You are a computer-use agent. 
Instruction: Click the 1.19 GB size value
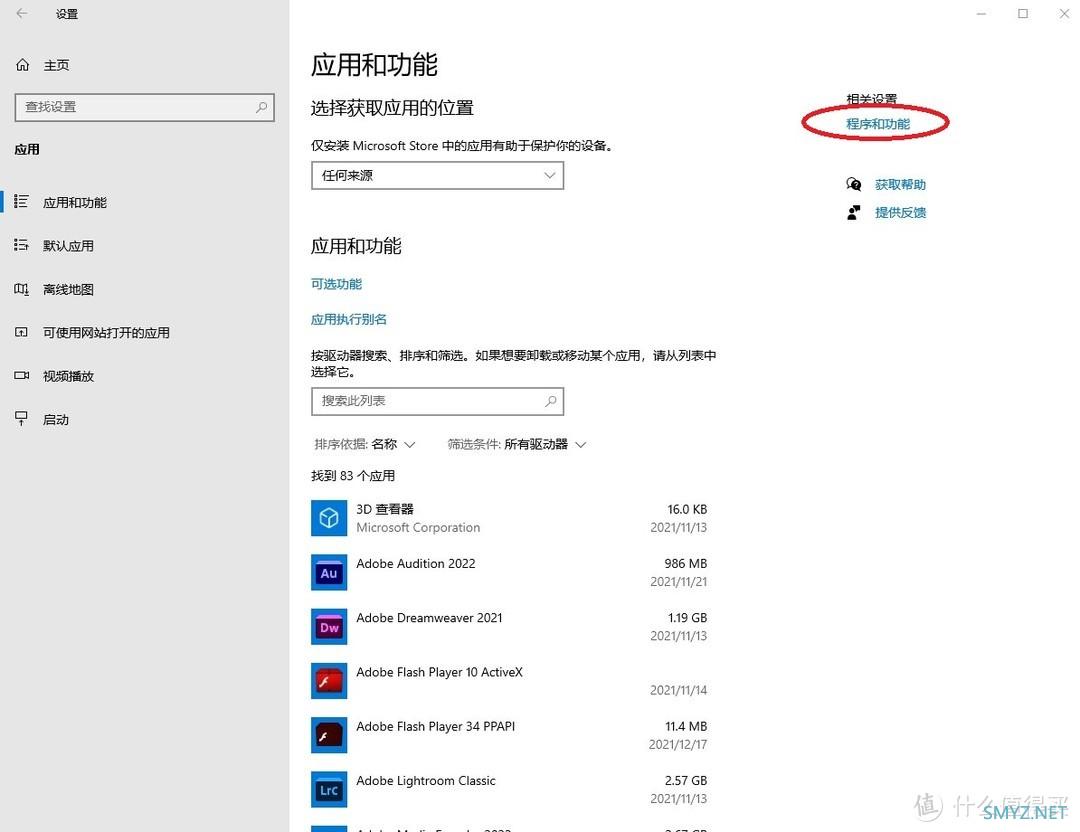pyautogui.click(x=687, y=618)
